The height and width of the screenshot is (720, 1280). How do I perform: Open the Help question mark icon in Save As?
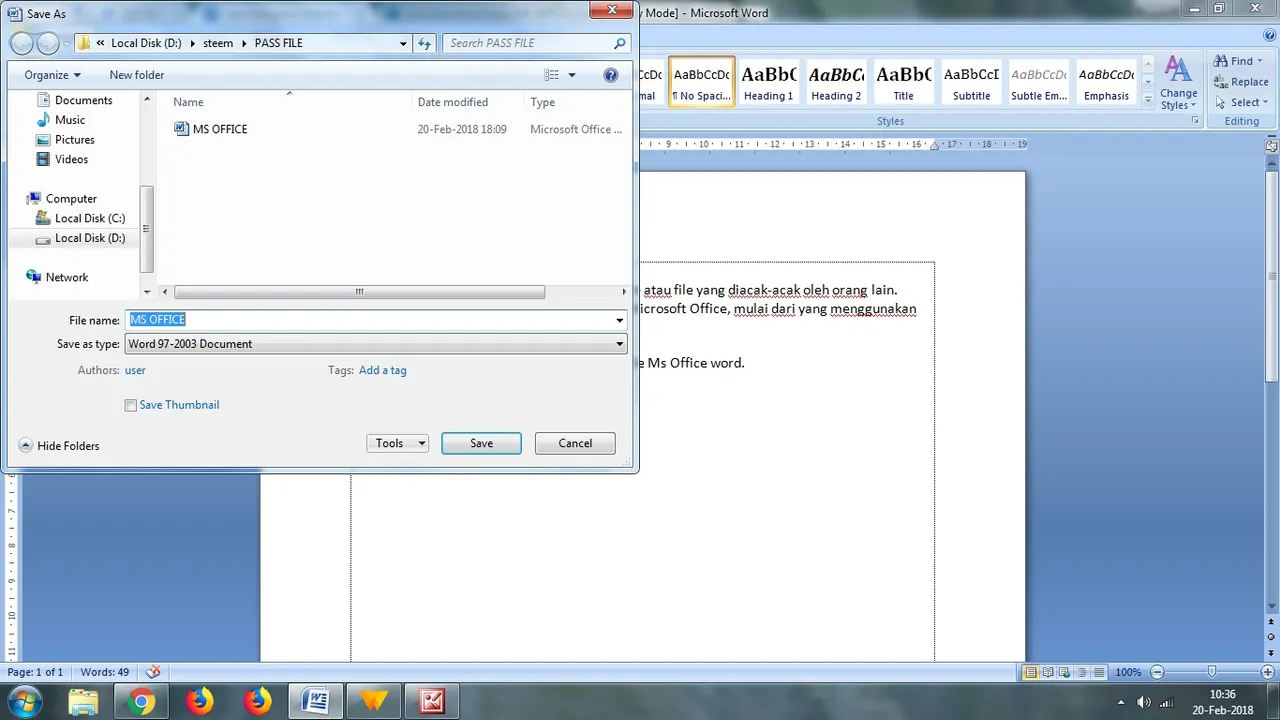click(611, 75)
